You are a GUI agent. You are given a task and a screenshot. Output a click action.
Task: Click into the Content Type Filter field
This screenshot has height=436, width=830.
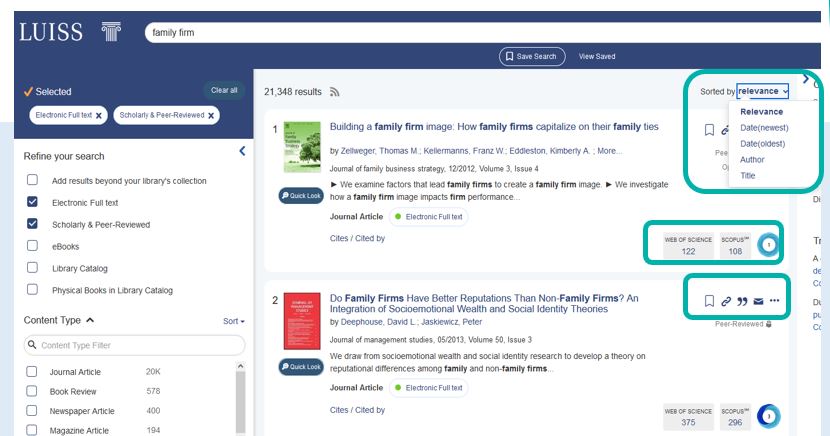coord(134,345)
